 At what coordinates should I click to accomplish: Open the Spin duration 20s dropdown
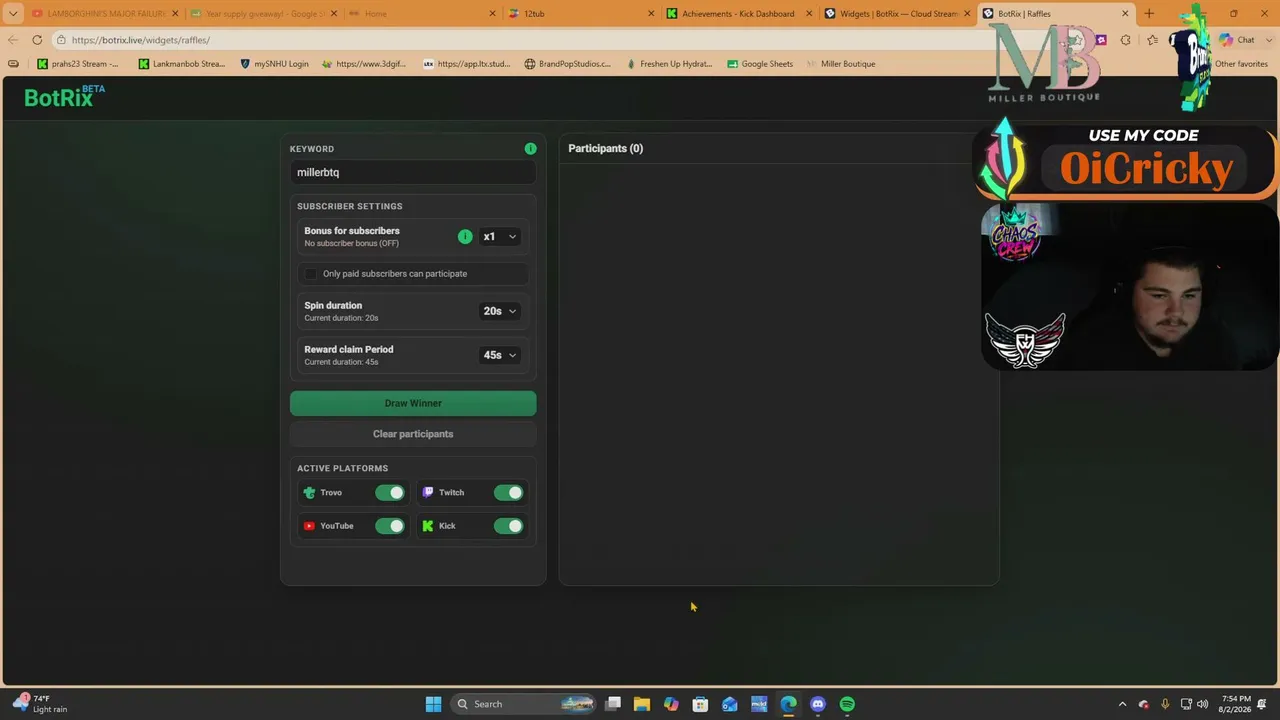[499, 311]
